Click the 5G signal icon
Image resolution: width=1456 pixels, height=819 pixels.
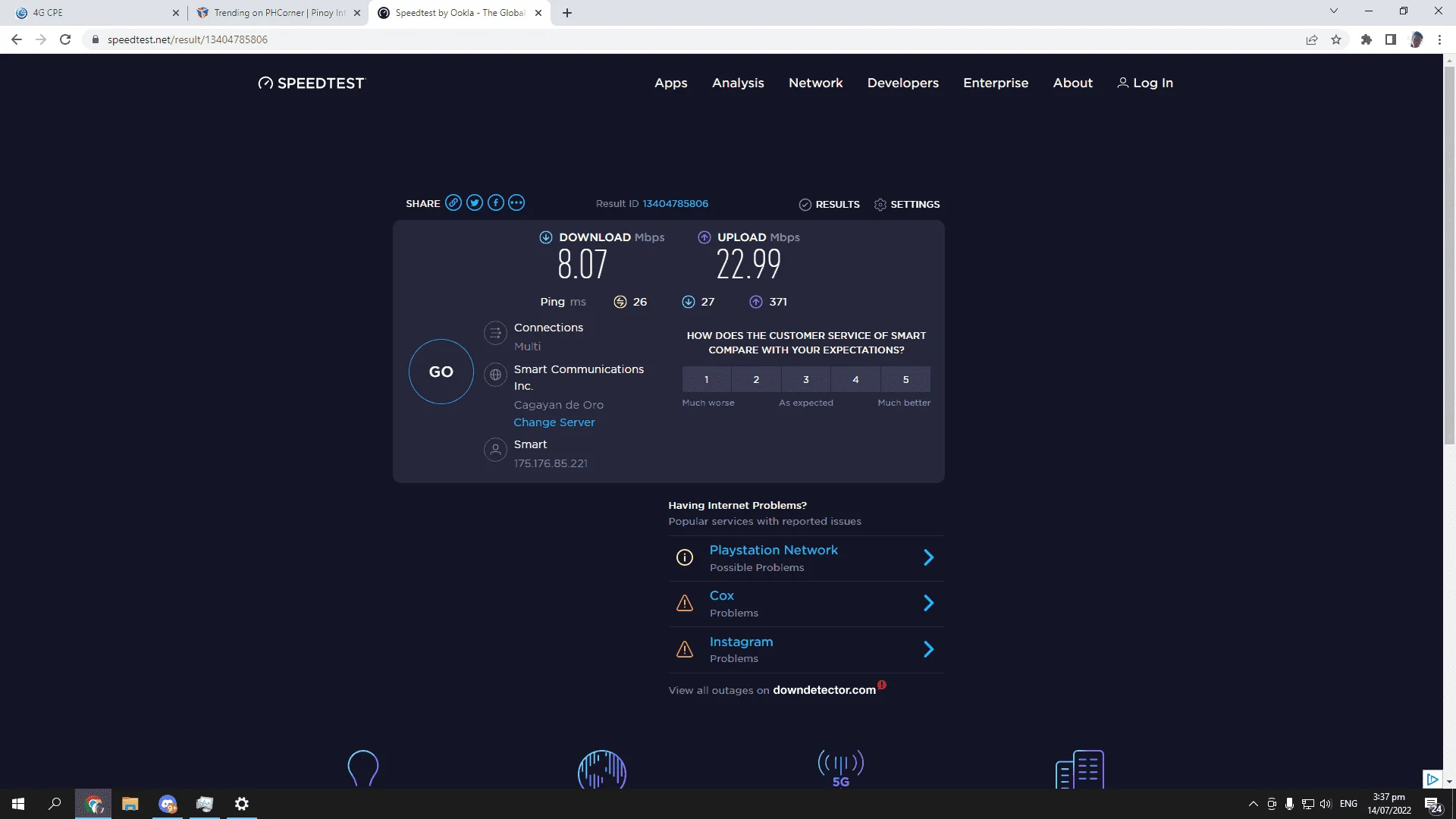[841, 769]
